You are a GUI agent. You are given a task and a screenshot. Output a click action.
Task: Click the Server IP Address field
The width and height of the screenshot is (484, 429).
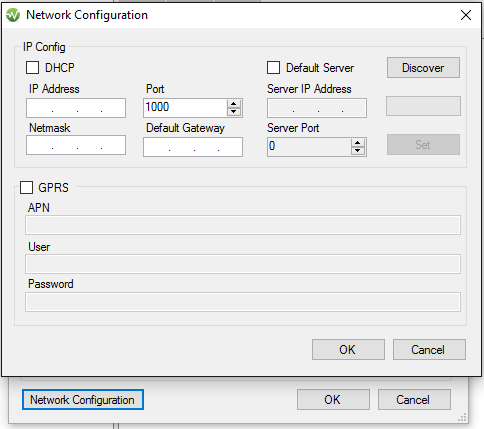tap(317, 108)
